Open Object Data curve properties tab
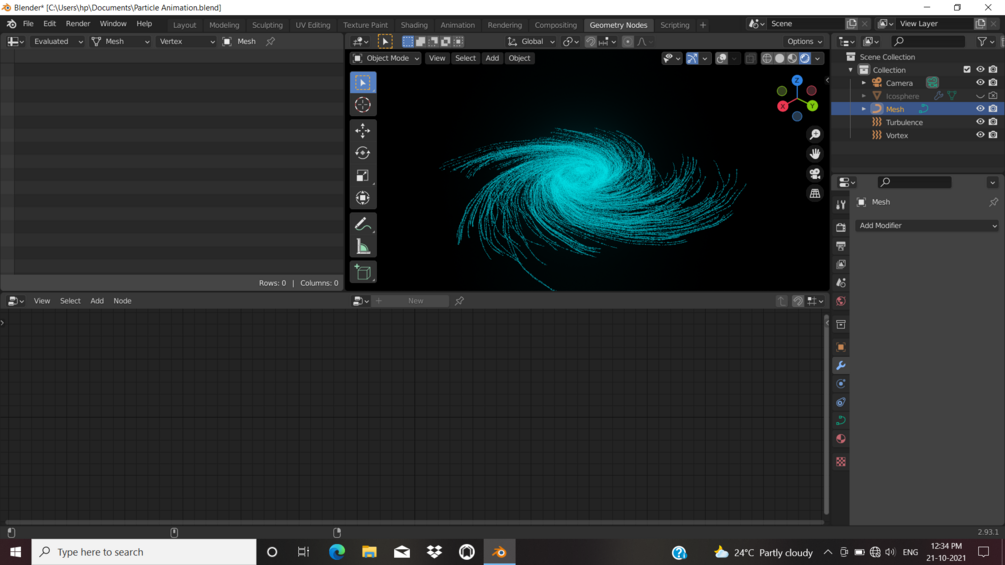The image size is (1005, 565). coord(841,421)
